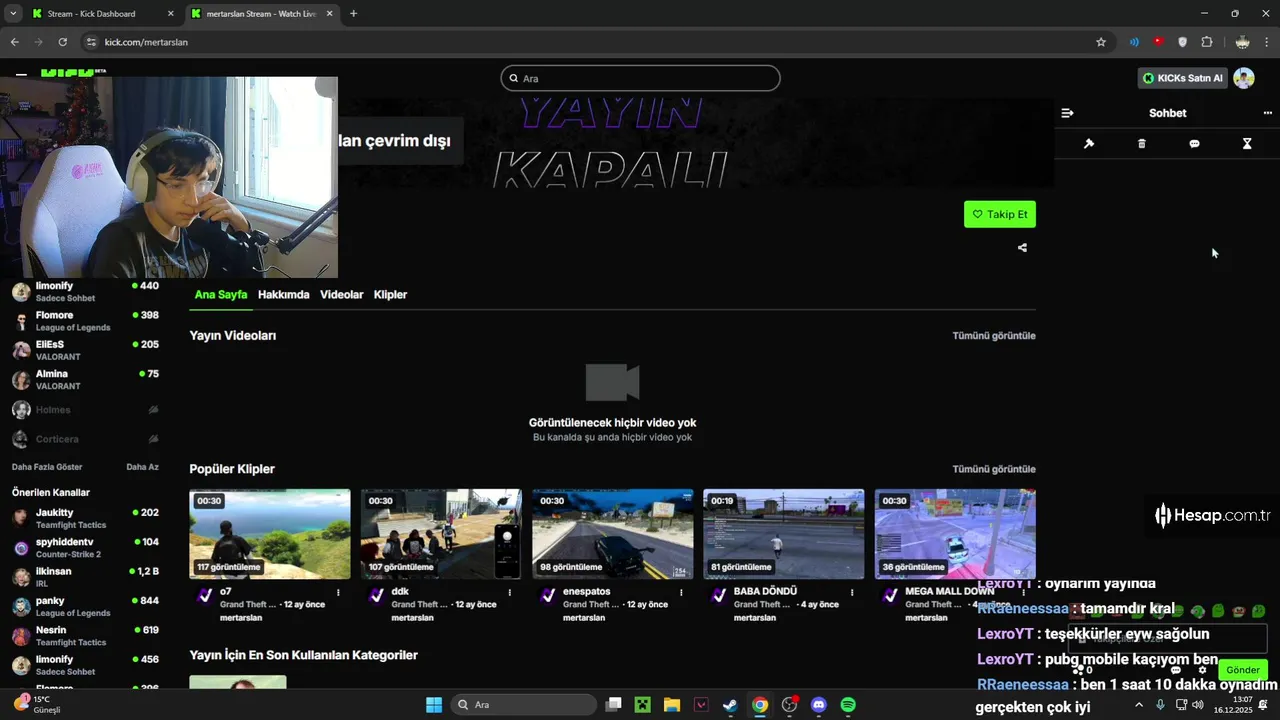Screen dimensions: 1280x720
Task: Open File Explorer from the taskbar
Action: pyautogui.click(x=672, y=705)
